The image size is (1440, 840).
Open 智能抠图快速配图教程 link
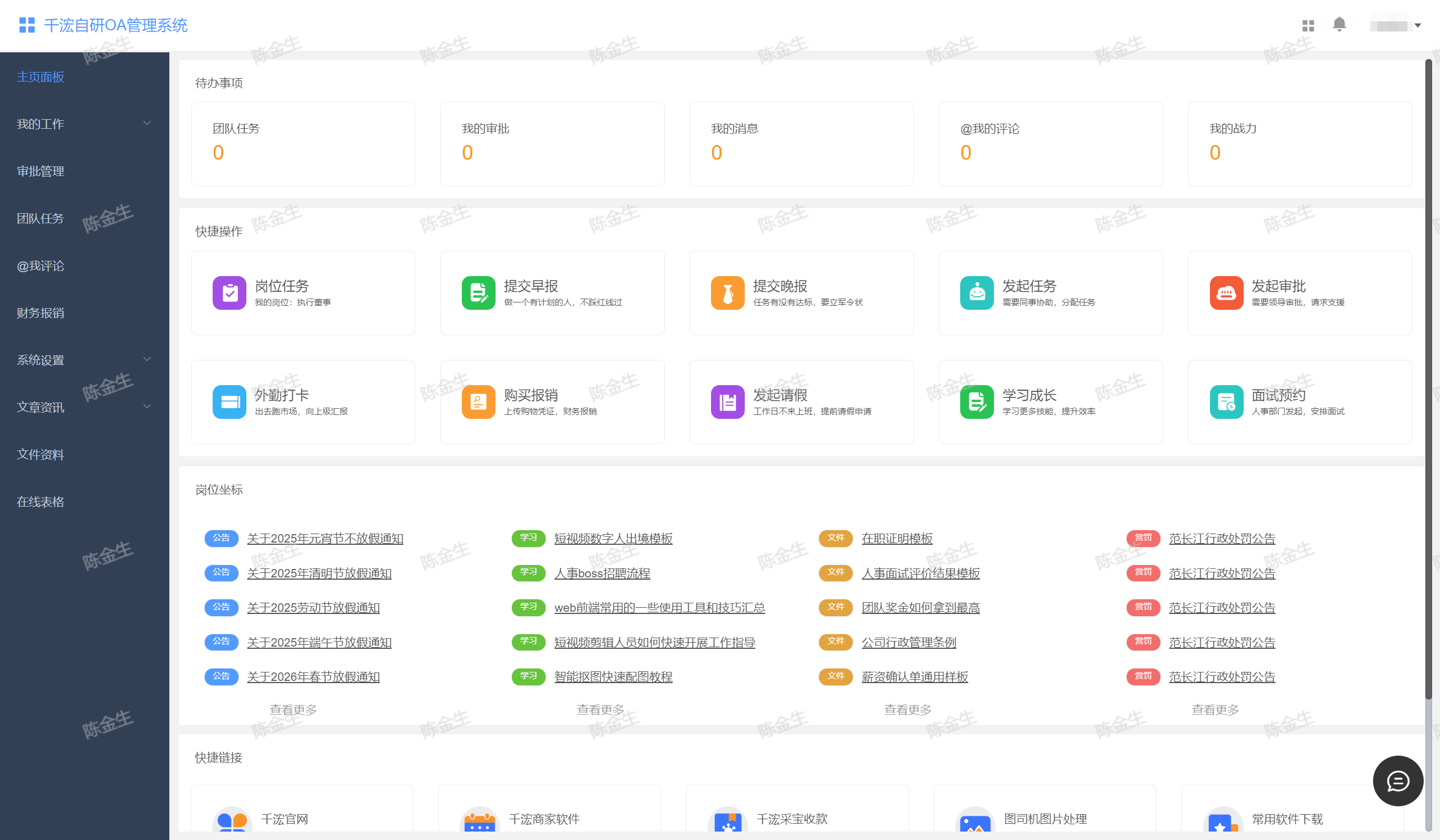(x=613, y=677)
